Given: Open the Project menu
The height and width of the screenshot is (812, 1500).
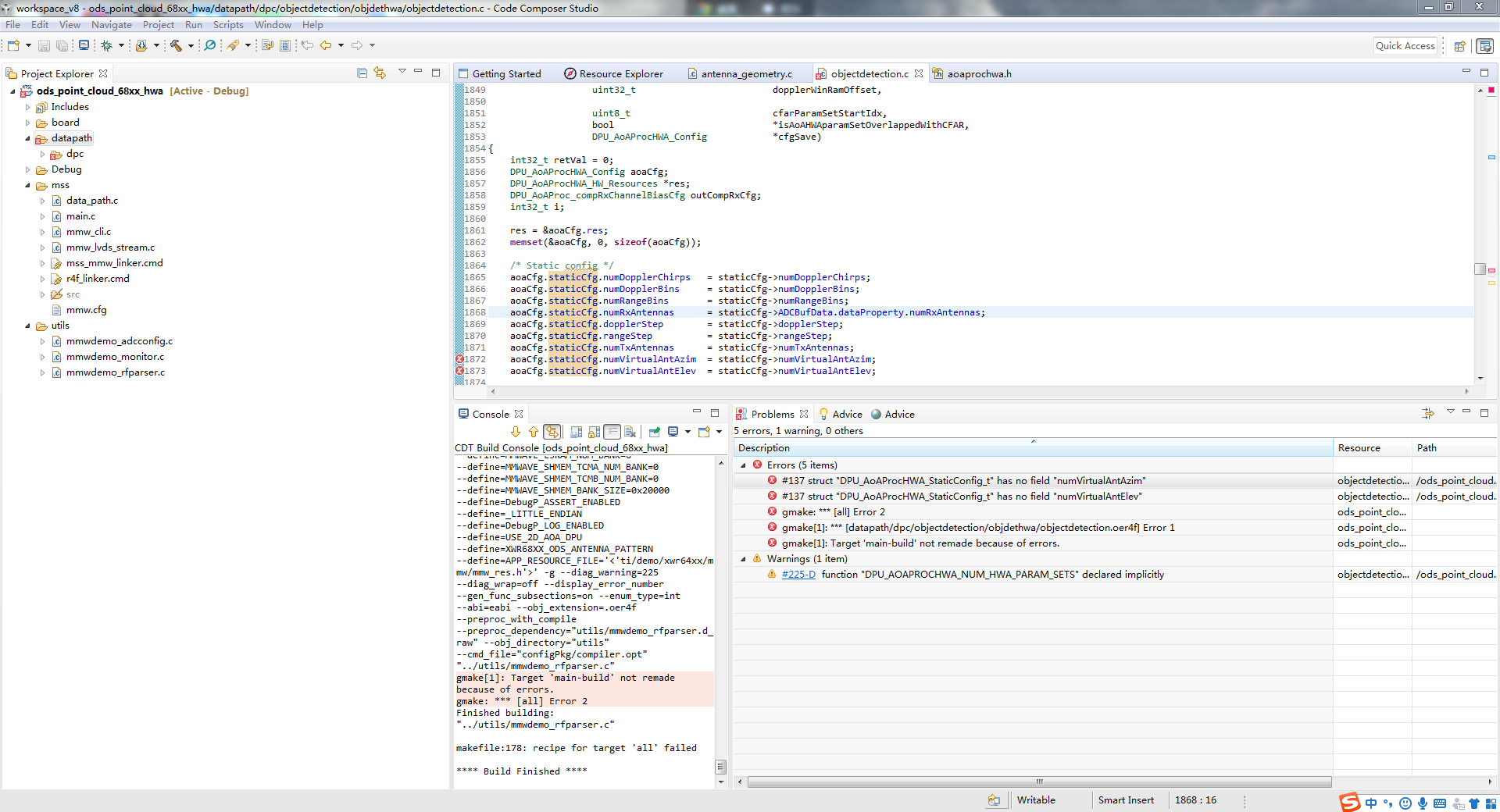Looking at the screenshot, I should (x=158, y=25).
